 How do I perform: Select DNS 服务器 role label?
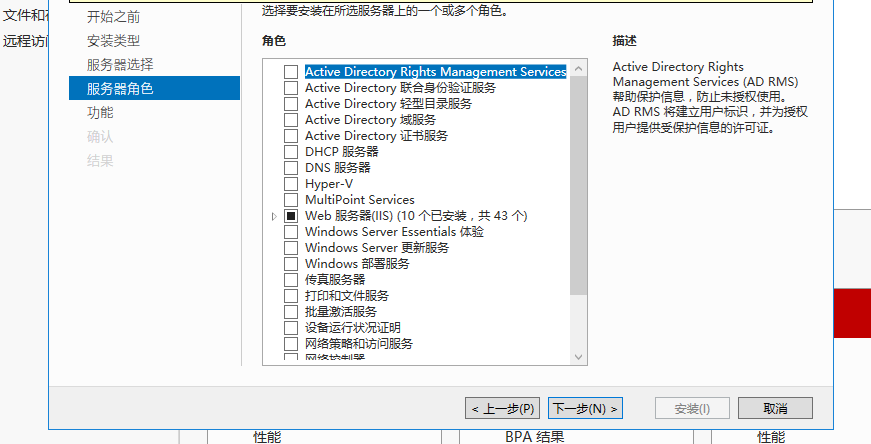(x=338, y=168)
